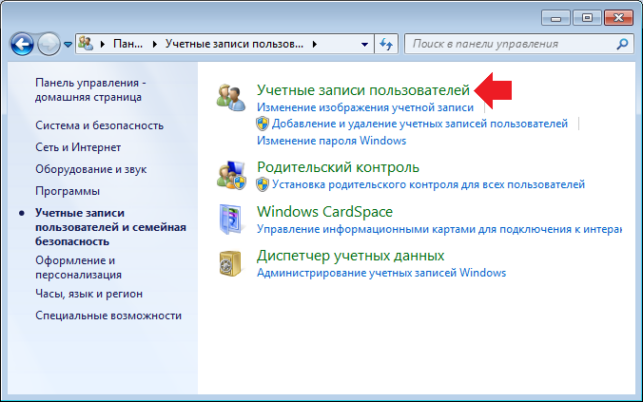Open "Учетные записи пользователей" heading
This screenshot has height=402, width=643.
(x=363, y=90)
